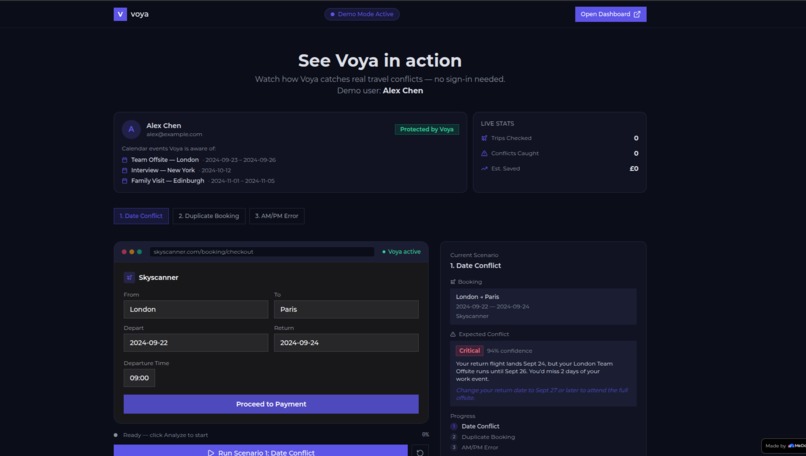Edit the To field containing Paris
806x456 pixels.
346,309
